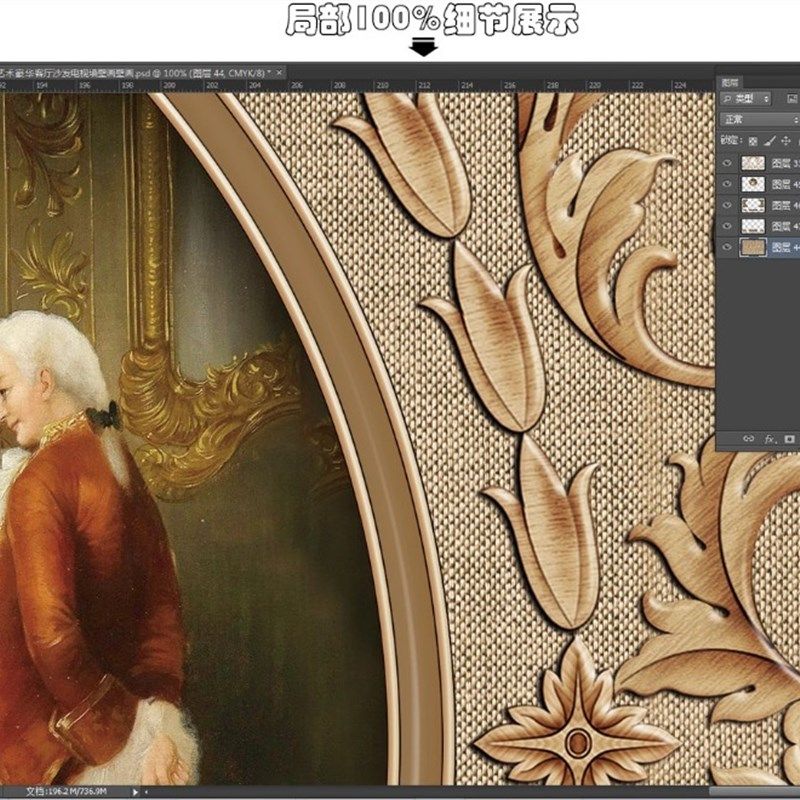The height and width of the screenshot is (800, 800).
Task: Lock image pixels brush icon
Action: [770, 141]
